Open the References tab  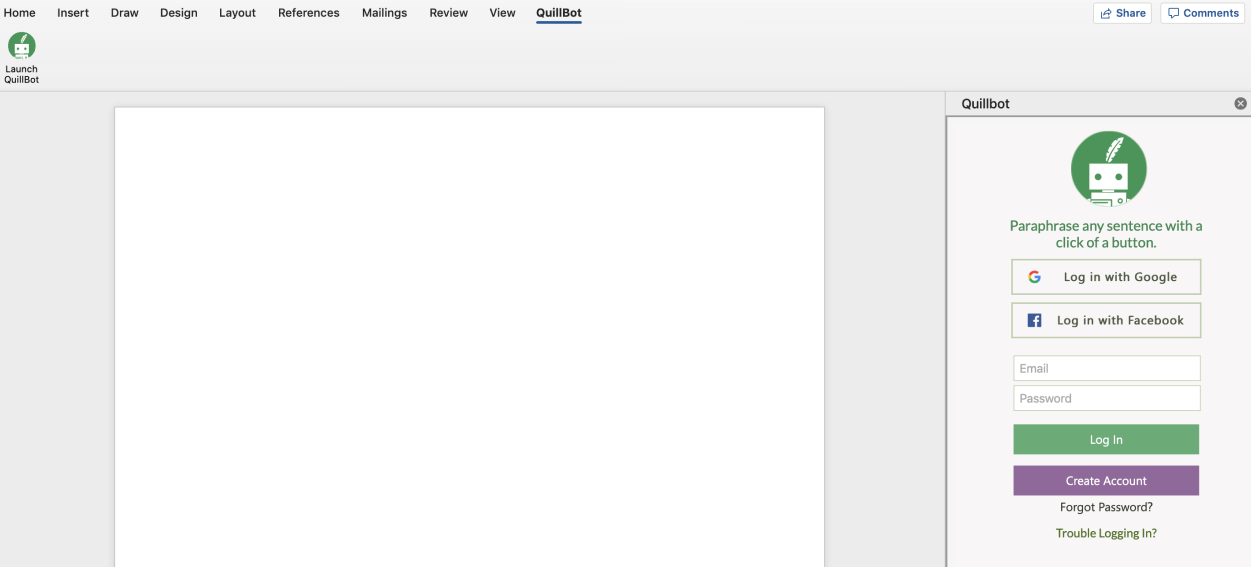coord(308,13)
